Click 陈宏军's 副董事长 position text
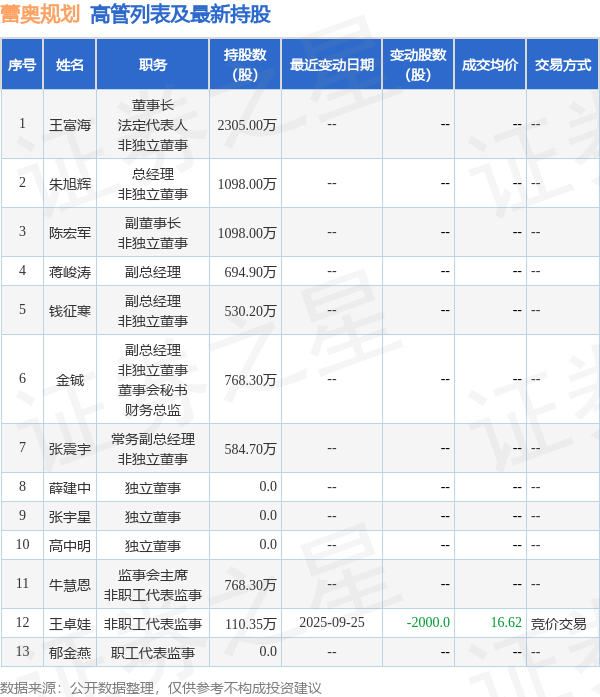600x697 pixels. (x=153, y=223)
